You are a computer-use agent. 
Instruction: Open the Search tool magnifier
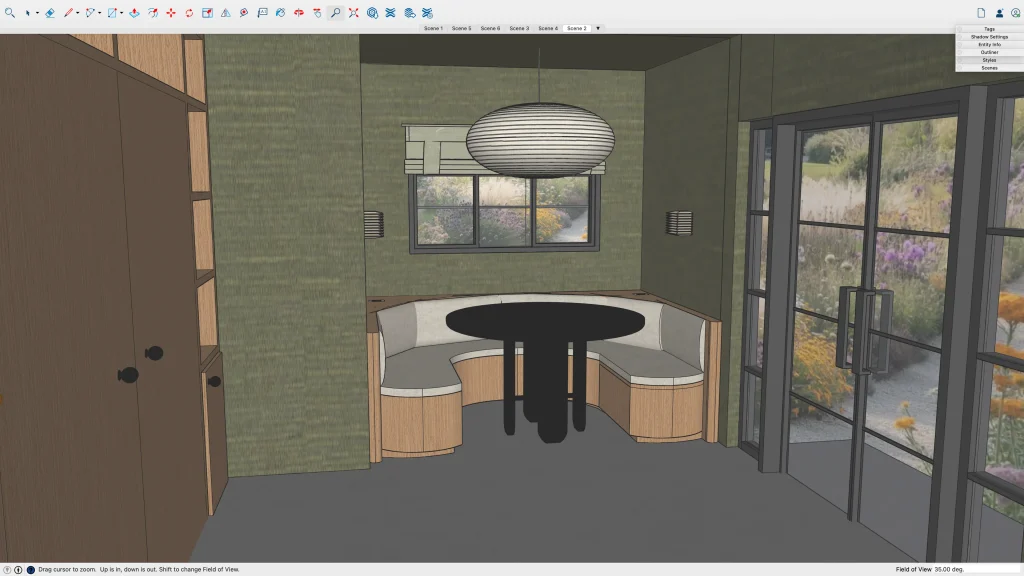point(9,13)
